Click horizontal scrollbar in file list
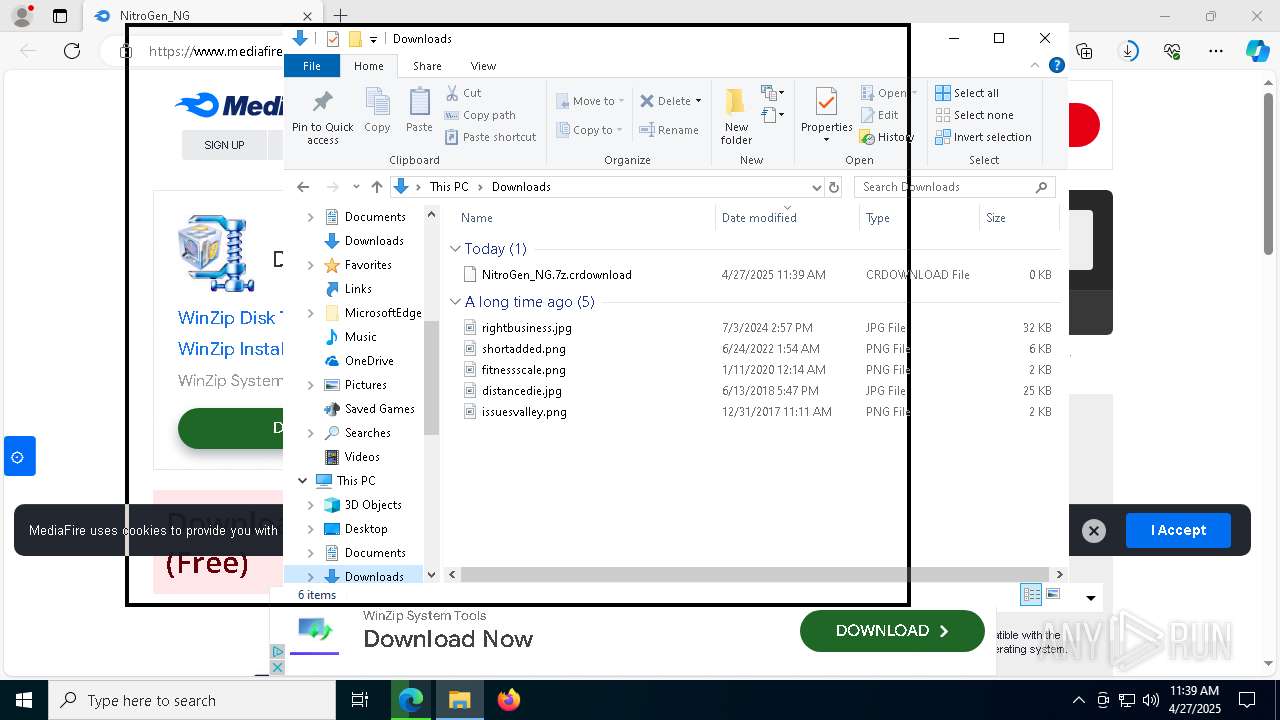 pos(756,575)
